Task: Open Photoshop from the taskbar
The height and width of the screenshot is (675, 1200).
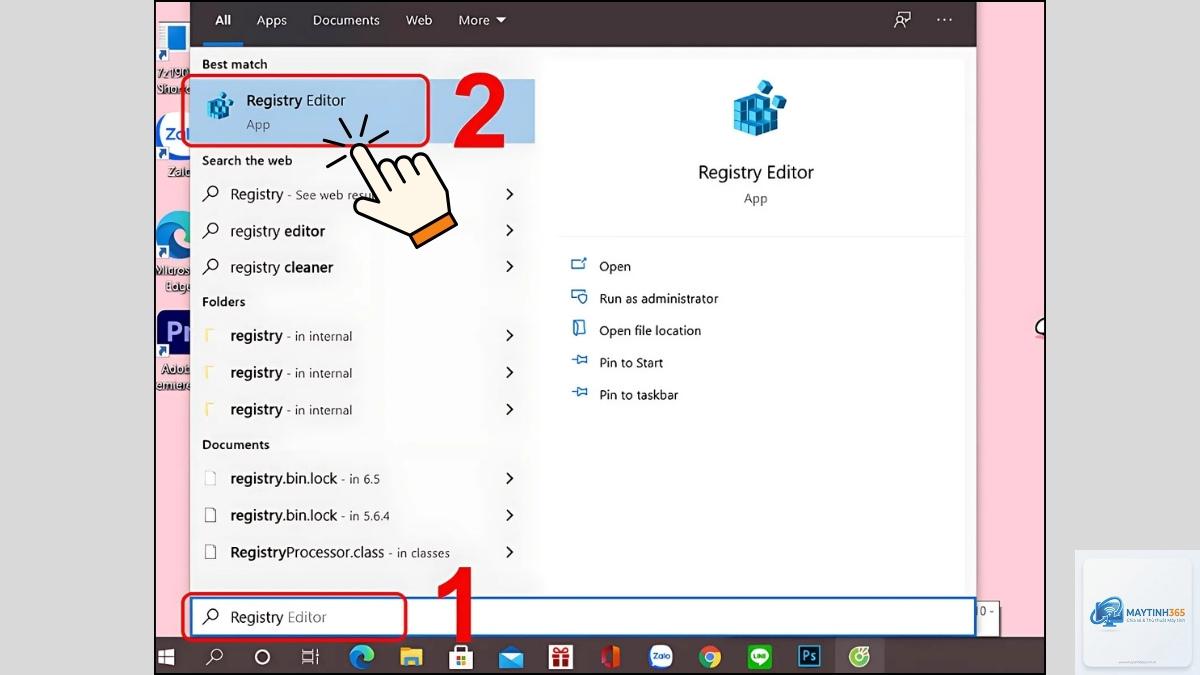Action: pos(810,657)
